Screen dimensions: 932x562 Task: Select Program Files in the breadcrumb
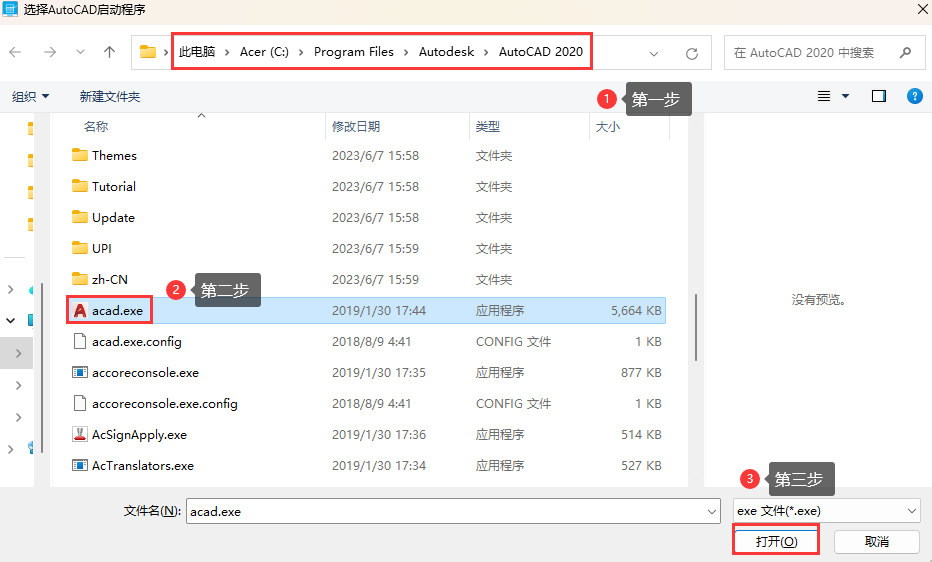point(354,52)
